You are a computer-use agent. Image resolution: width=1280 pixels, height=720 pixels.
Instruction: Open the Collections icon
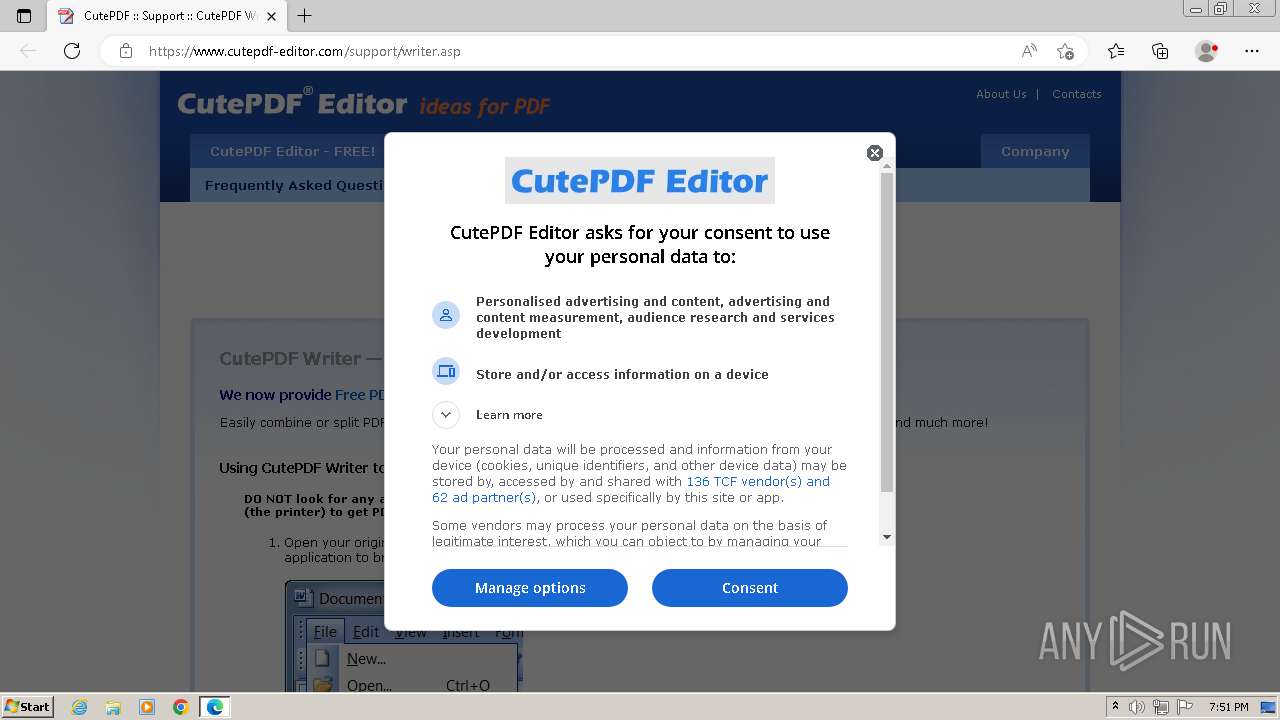click(x=1161, y=51)
